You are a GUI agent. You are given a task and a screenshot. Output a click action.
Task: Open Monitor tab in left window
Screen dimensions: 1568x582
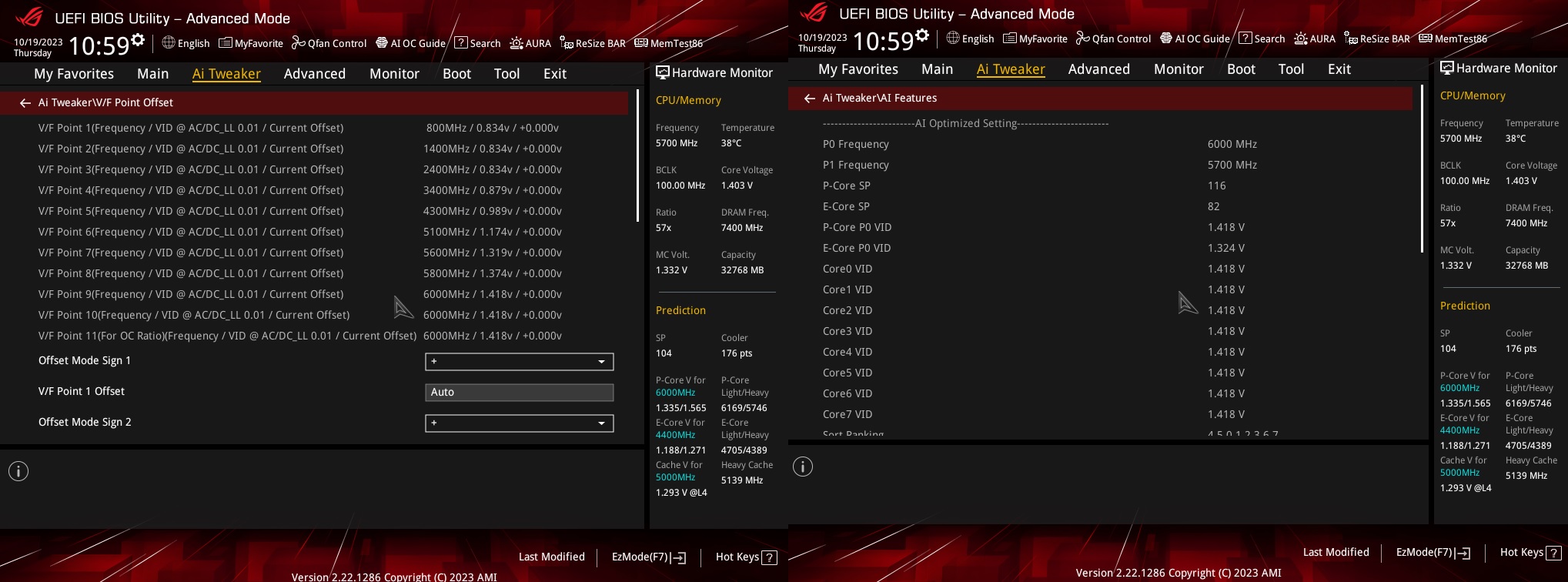point(394,73)
